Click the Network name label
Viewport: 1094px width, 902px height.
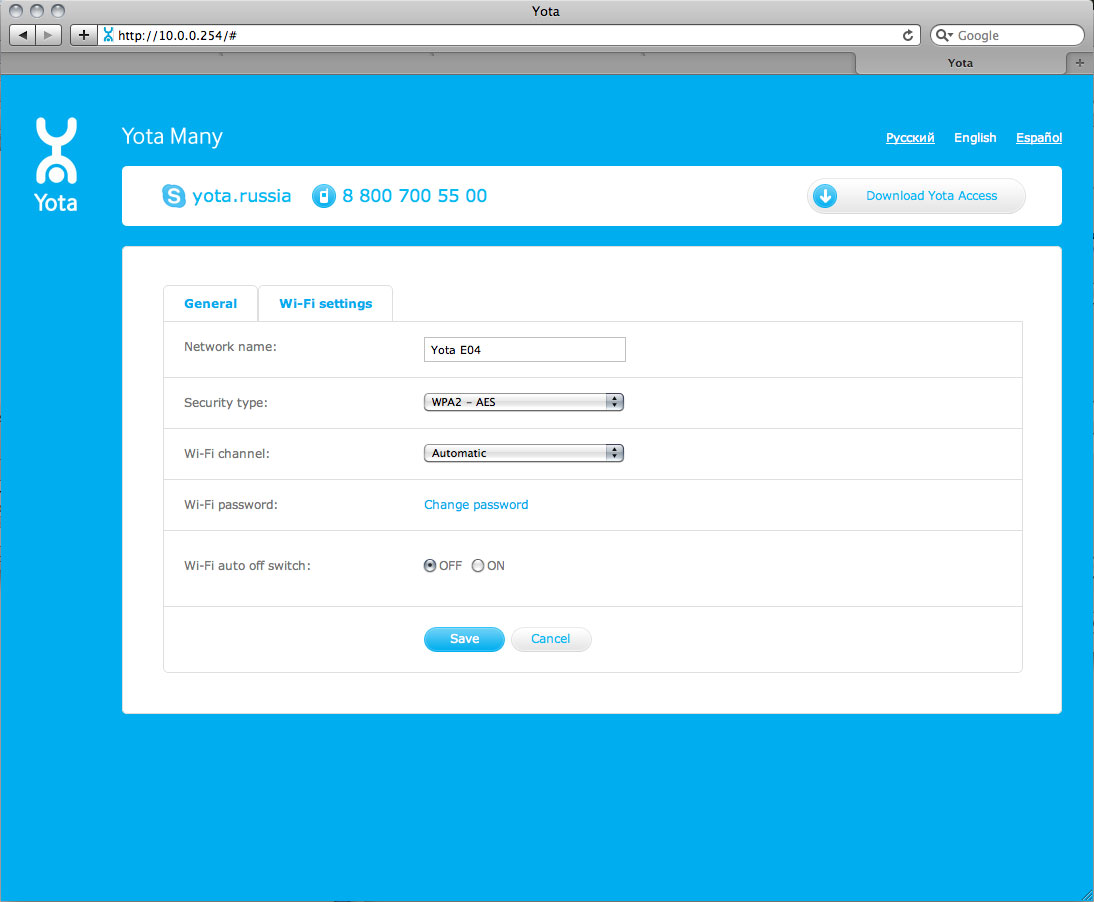(x=230, y=347)
